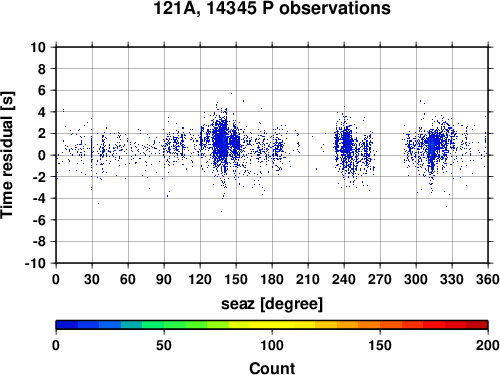Click the green section of colorbar near 50
The height and width of the screenshot is (375, 500).
(x=164, y=325)
